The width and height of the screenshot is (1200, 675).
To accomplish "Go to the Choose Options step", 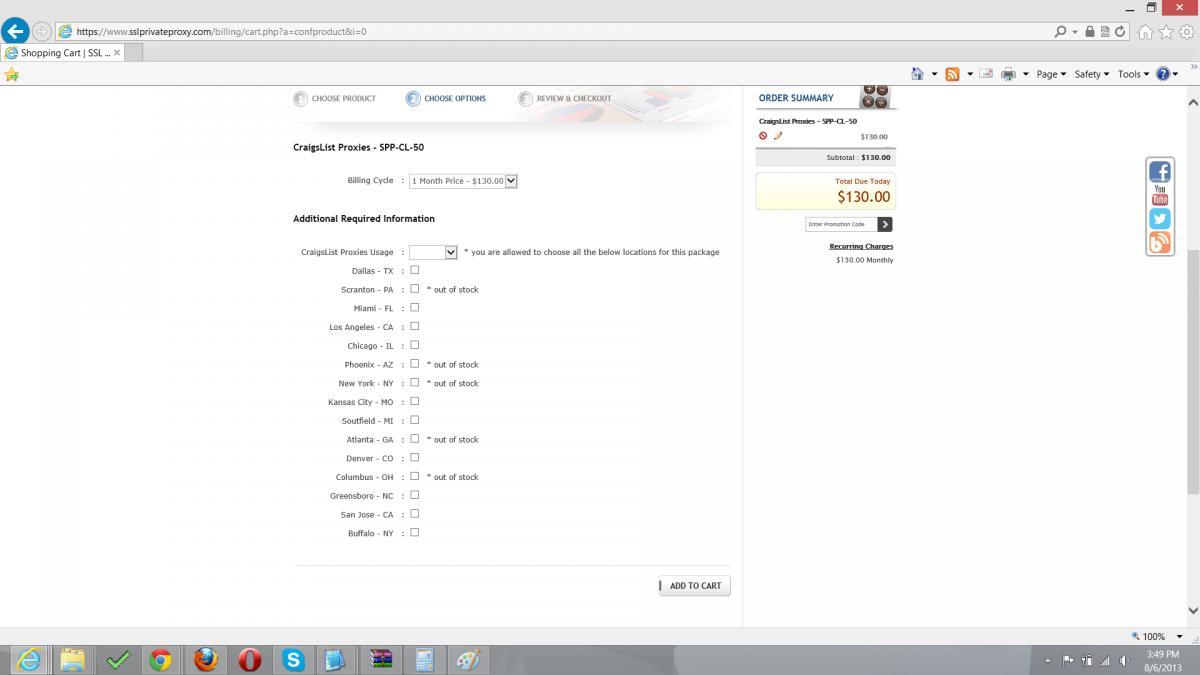I will pyautogui.click(x=446, y=98).
